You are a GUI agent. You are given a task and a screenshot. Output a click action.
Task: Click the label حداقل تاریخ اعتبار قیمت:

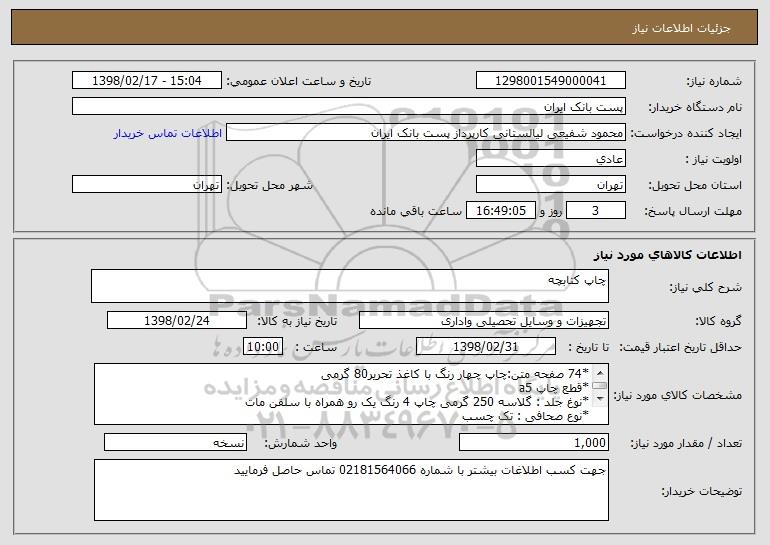pos(680,347)
